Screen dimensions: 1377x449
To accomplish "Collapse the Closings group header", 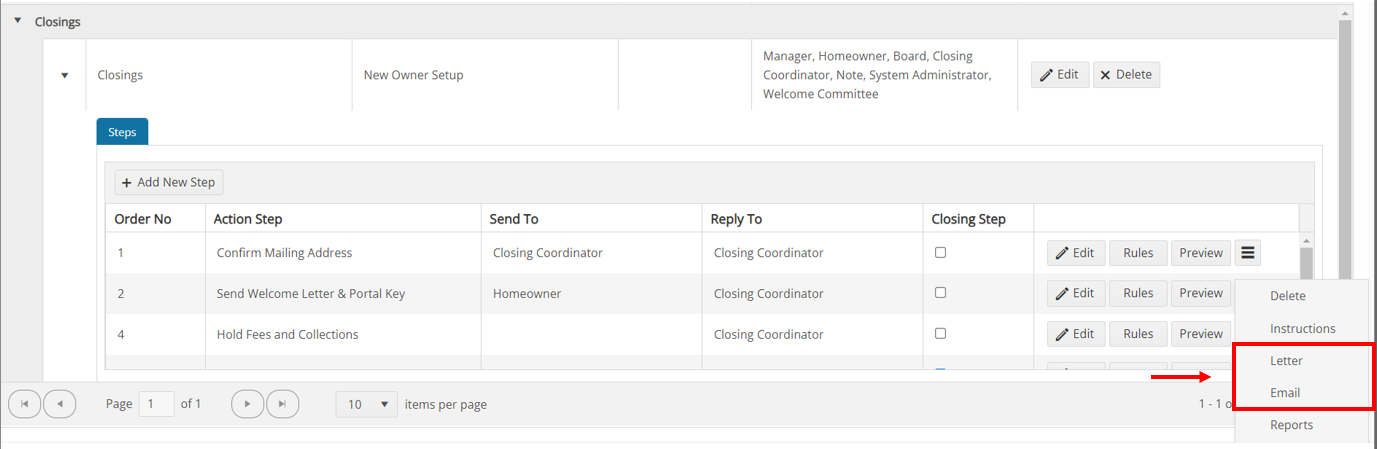I will click(17, 20).
